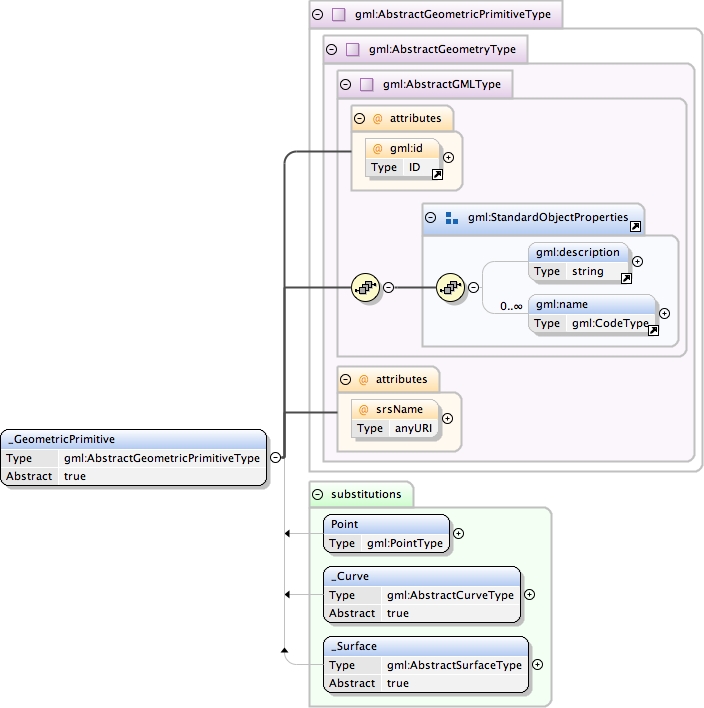Expand _Surface substitution element
This screenshot has height=708, width=704.
[537, 665]
